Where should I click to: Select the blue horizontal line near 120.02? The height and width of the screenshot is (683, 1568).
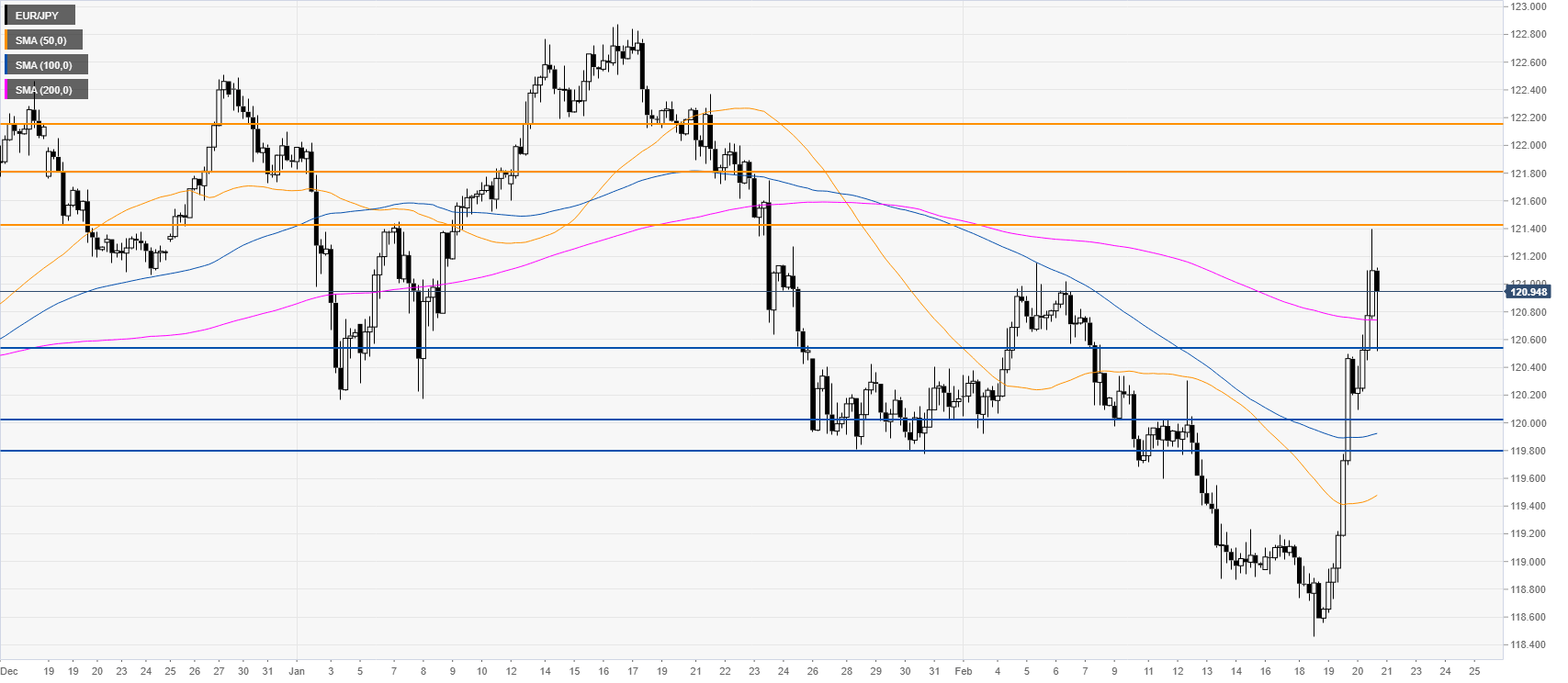coord(751,420)
